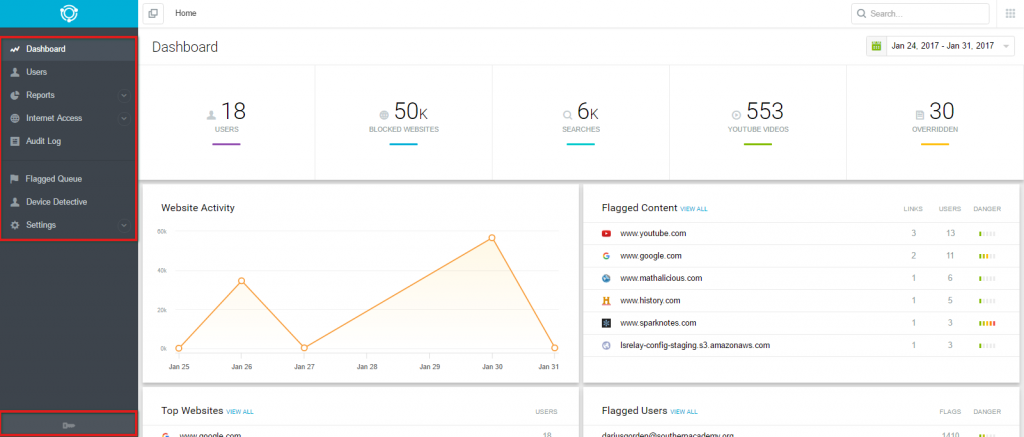Click the youtube.com danger level bar

pos(987,234)
